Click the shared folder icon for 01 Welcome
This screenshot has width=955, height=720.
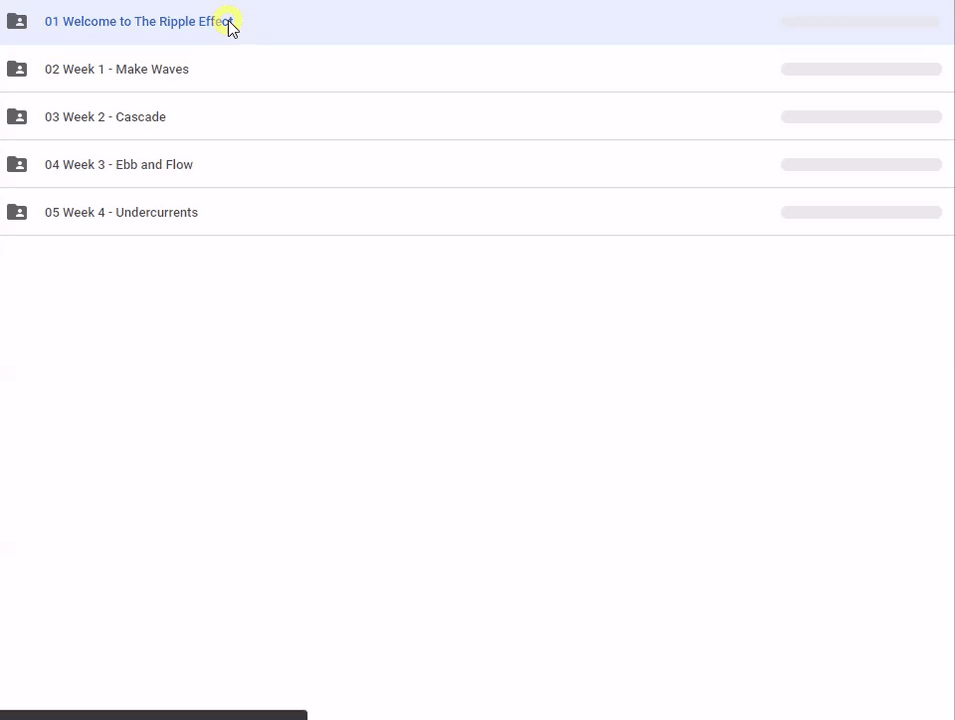click(17, 21)
